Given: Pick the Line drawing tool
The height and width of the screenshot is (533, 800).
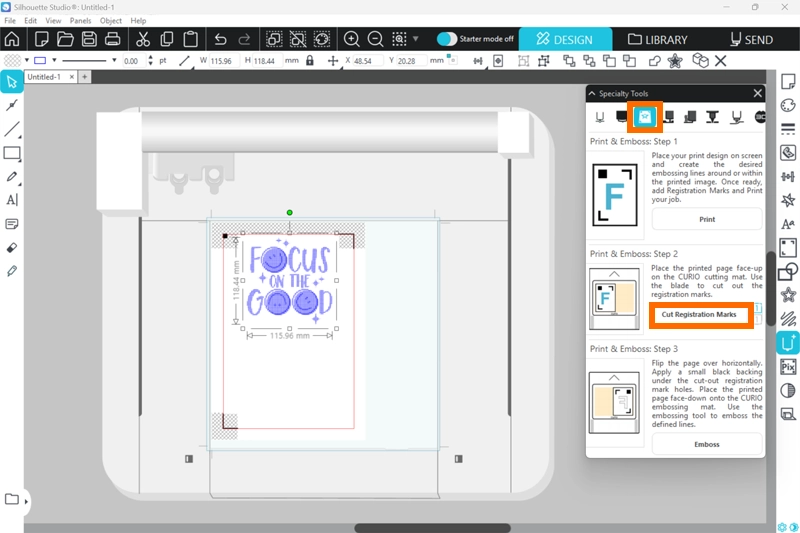Looking at the screenshot, I should 12,129.
